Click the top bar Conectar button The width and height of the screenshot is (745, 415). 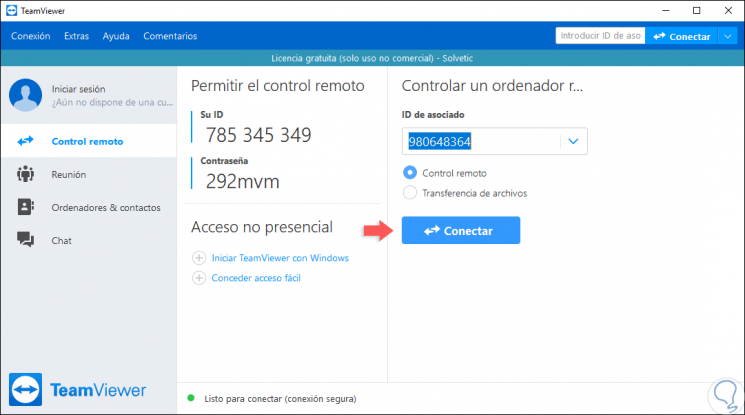pyautogui.click(x=682, y=36)
